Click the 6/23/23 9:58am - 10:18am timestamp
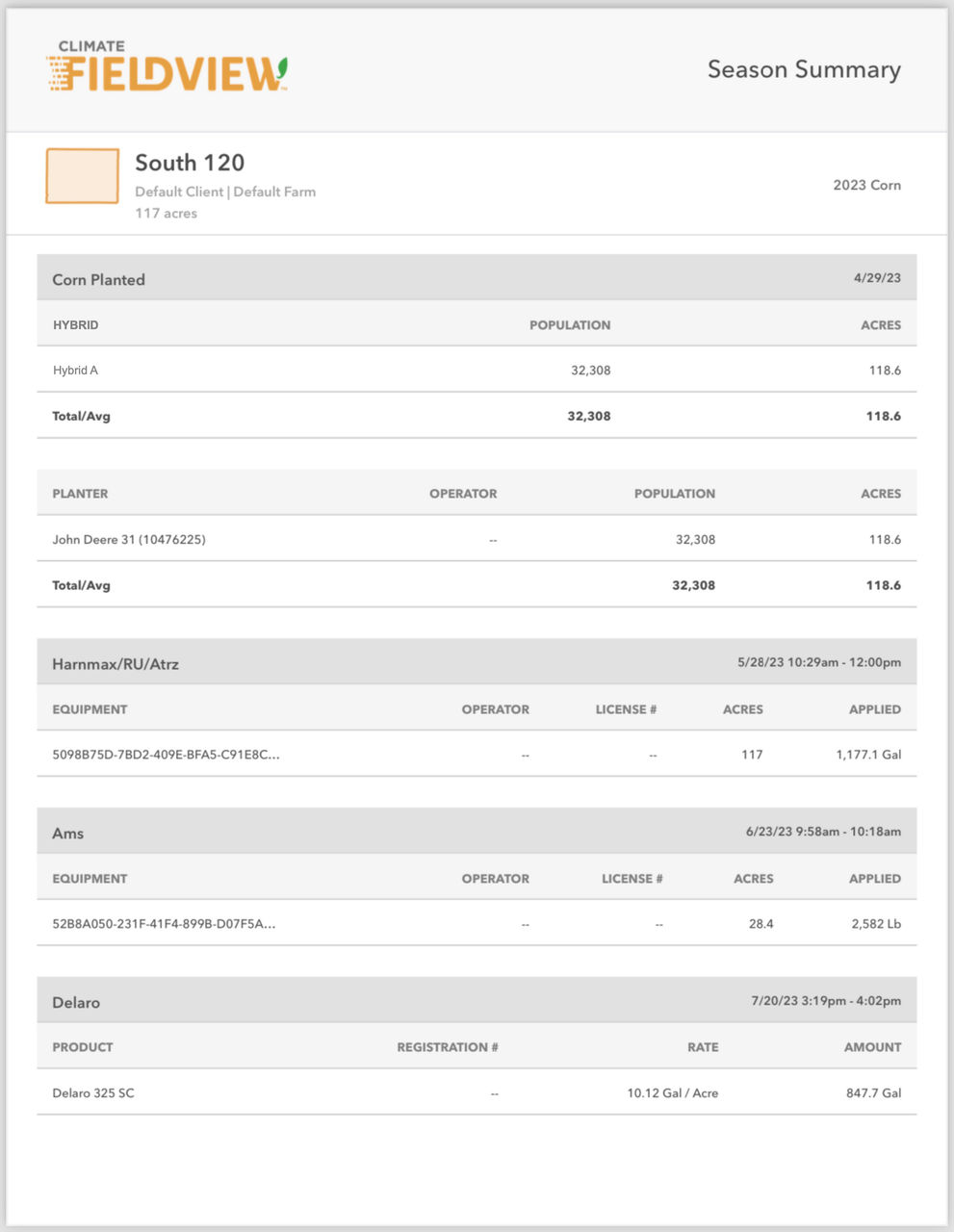Image resolution: width=954 pixels, height=1232 pixels. pyautogui.click(x=823, y=832)
